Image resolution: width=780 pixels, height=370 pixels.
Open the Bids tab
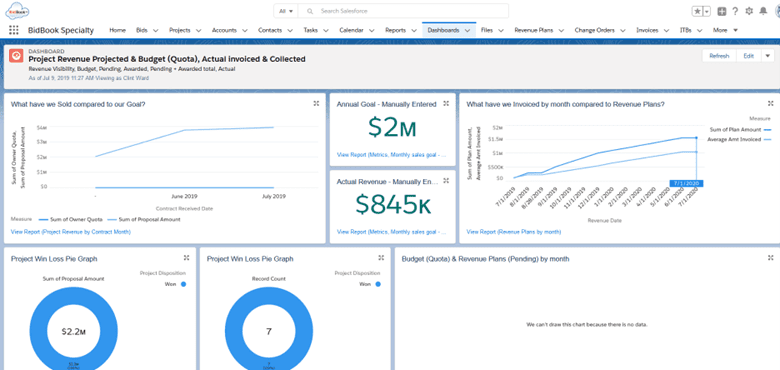click(141, 30)
